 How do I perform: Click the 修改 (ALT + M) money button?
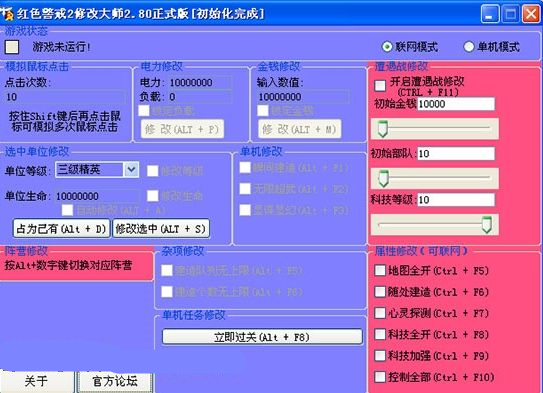[x=300, y=129]
